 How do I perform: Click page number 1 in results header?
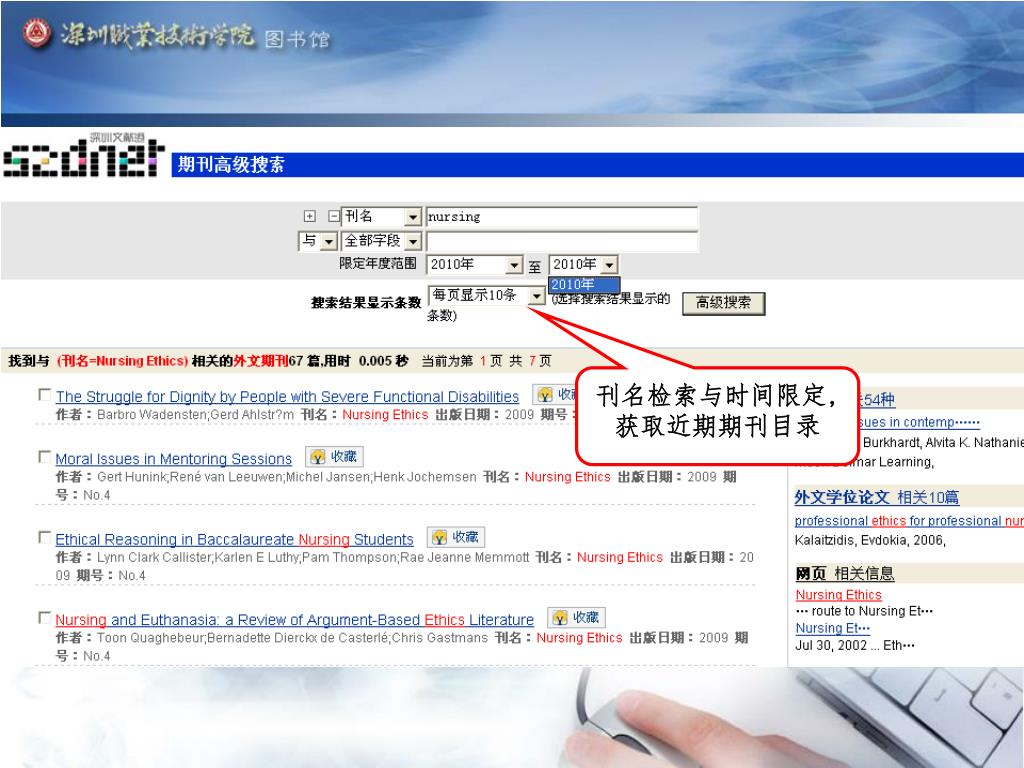pyautogui.click(x=483, y=361)
